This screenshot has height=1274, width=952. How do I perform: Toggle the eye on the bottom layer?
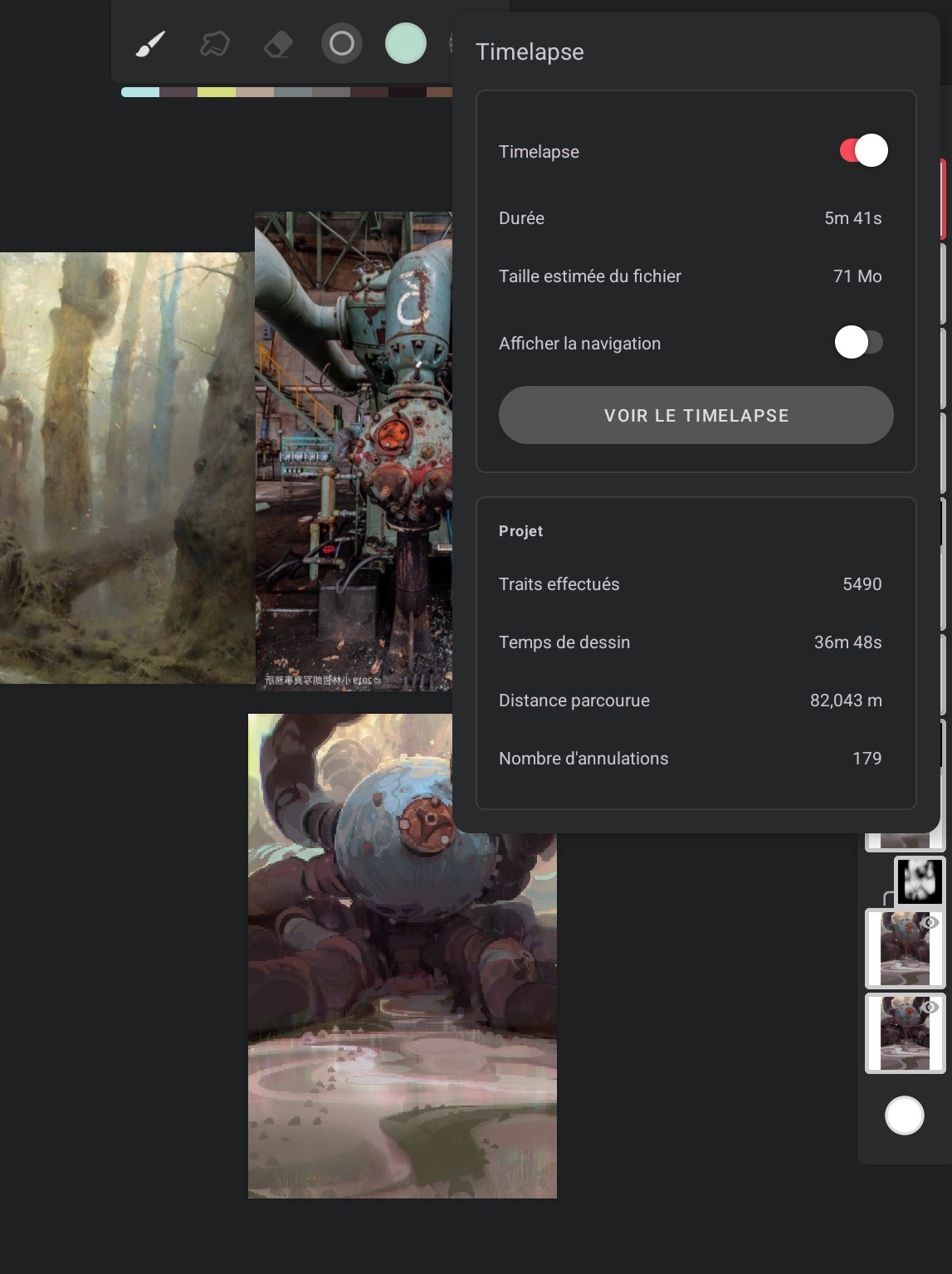(931, 1008)
